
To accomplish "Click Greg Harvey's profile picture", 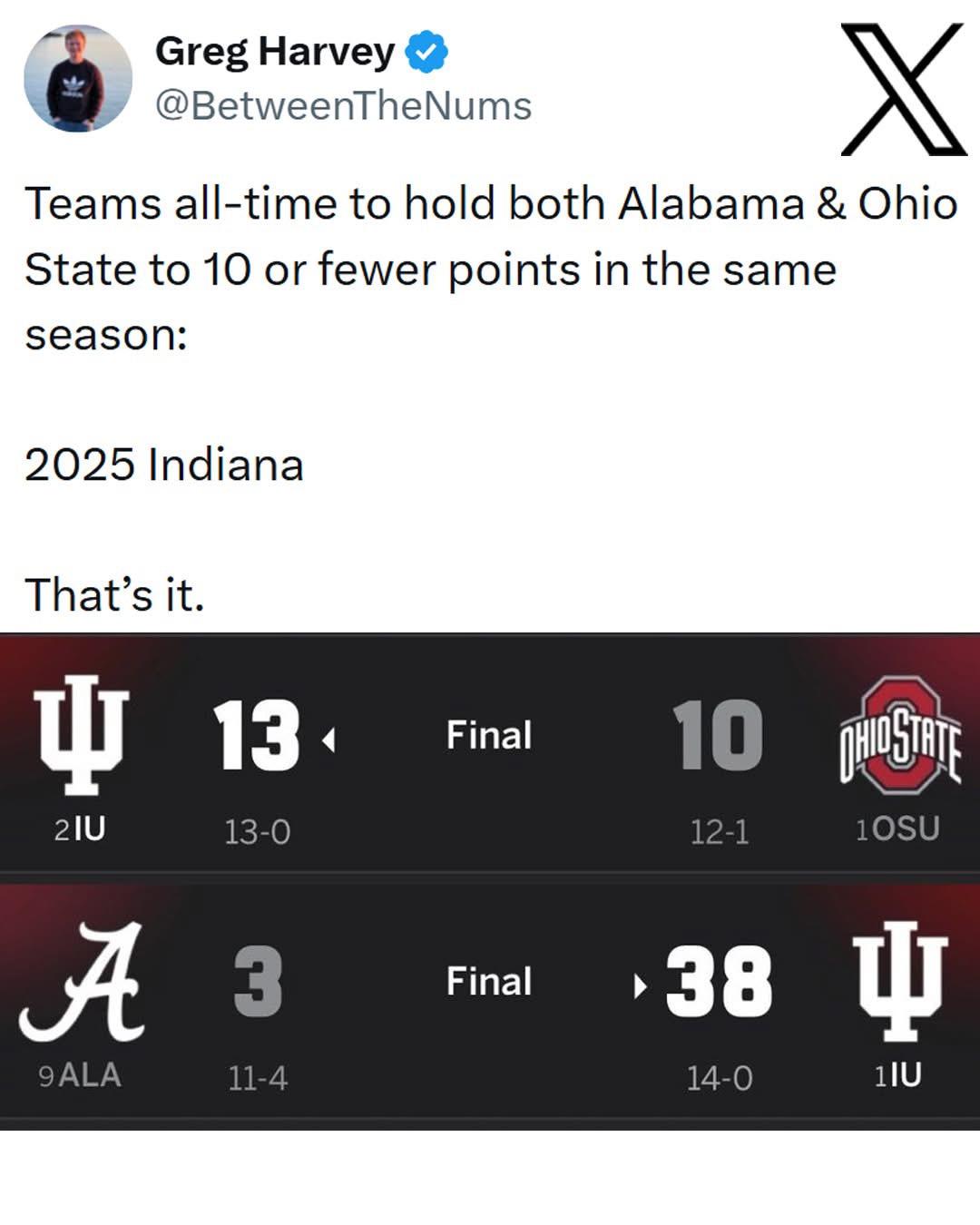I will click(x=77, y=78).
